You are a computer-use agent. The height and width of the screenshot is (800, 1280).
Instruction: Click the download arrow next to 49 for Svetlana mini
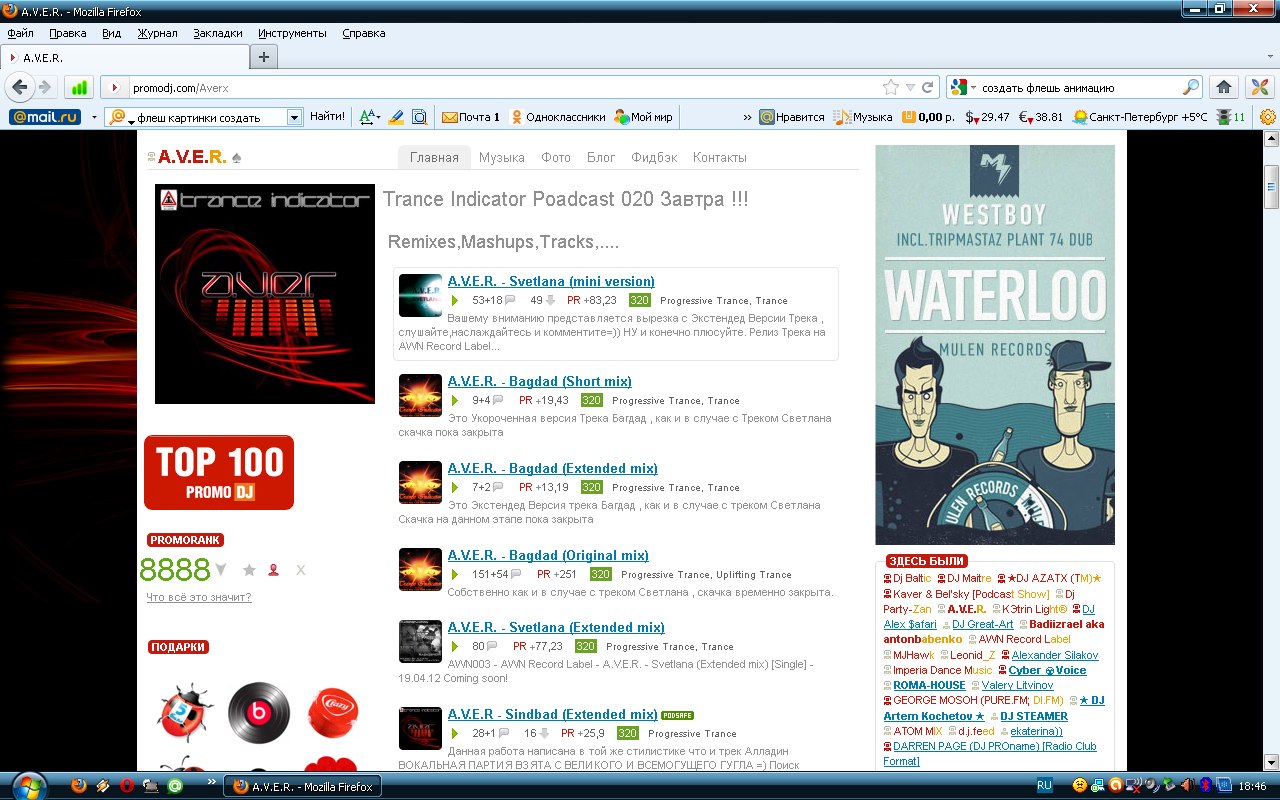click(x=550, y=300)
